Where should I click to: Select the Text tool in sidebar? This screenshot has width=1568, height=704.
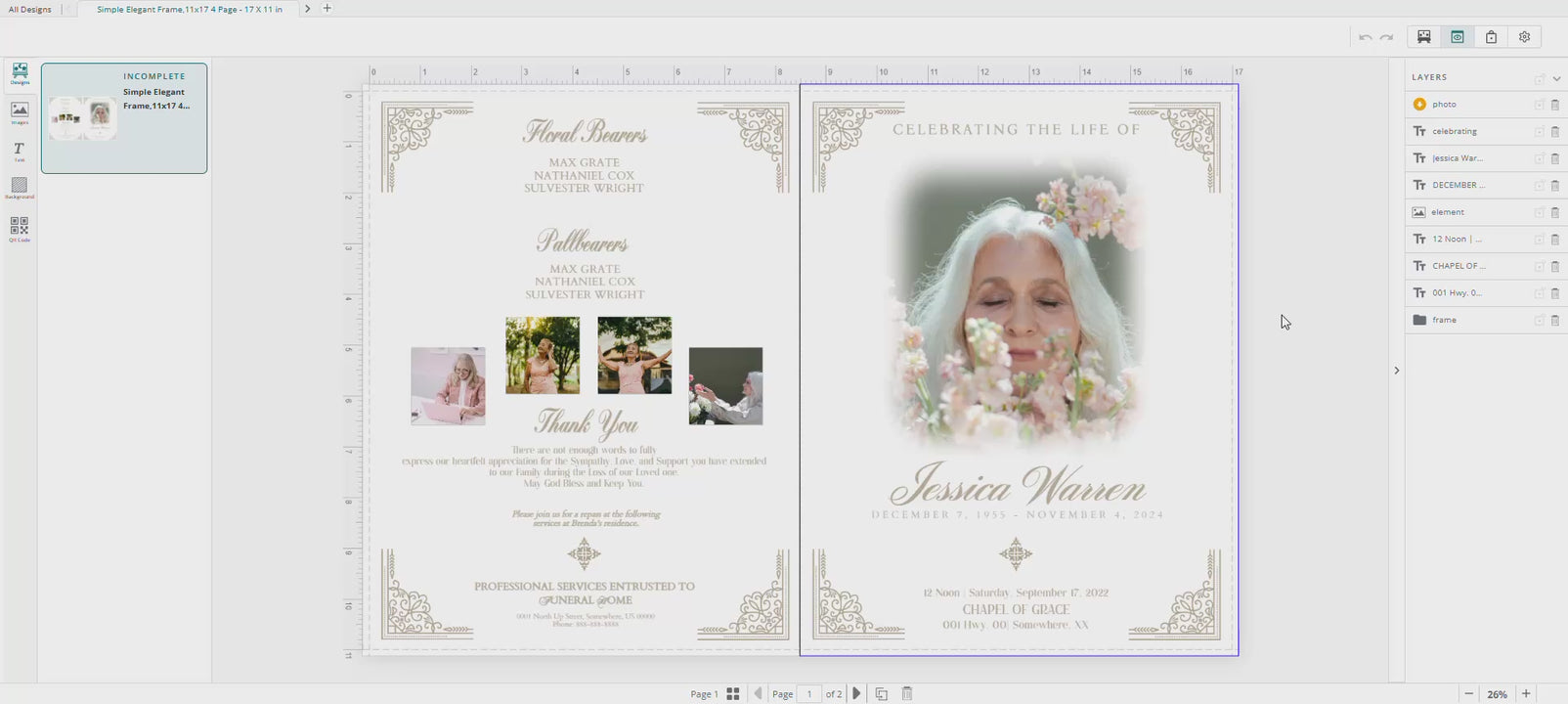19,151
